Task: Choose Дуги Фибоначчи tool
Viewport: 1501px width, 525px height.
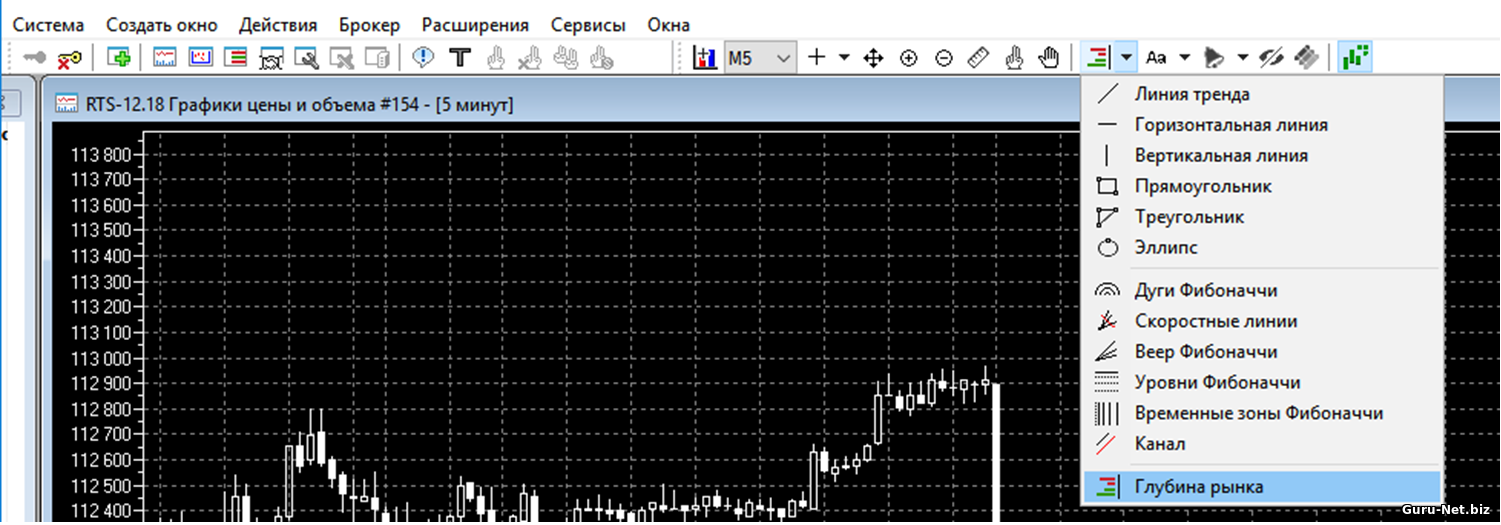Action: 1261,291
